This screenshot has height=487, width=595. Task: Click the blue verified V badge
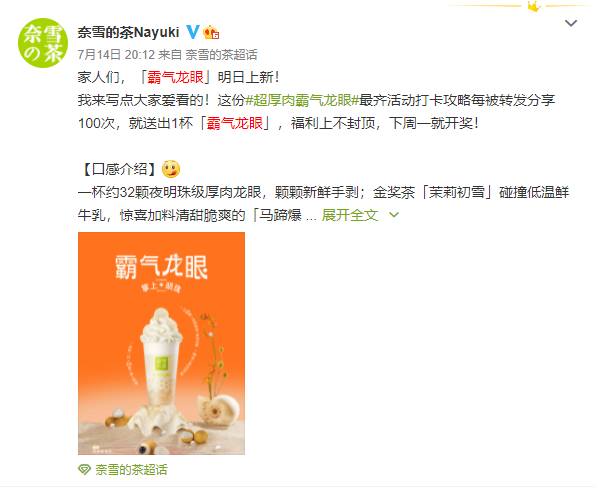193,32
